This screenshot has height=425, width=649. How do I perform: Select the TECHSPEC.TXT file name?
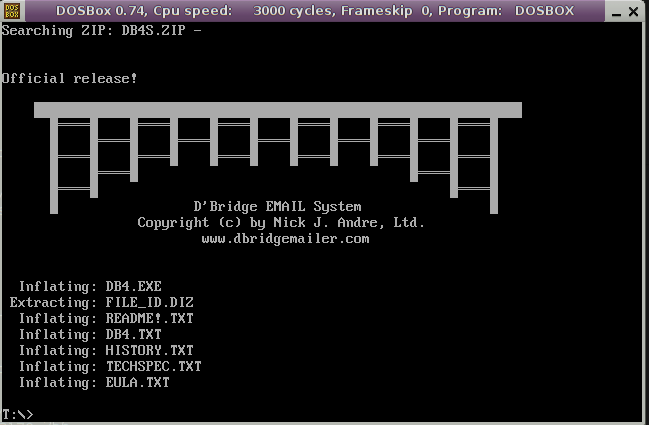coord(153,367)
